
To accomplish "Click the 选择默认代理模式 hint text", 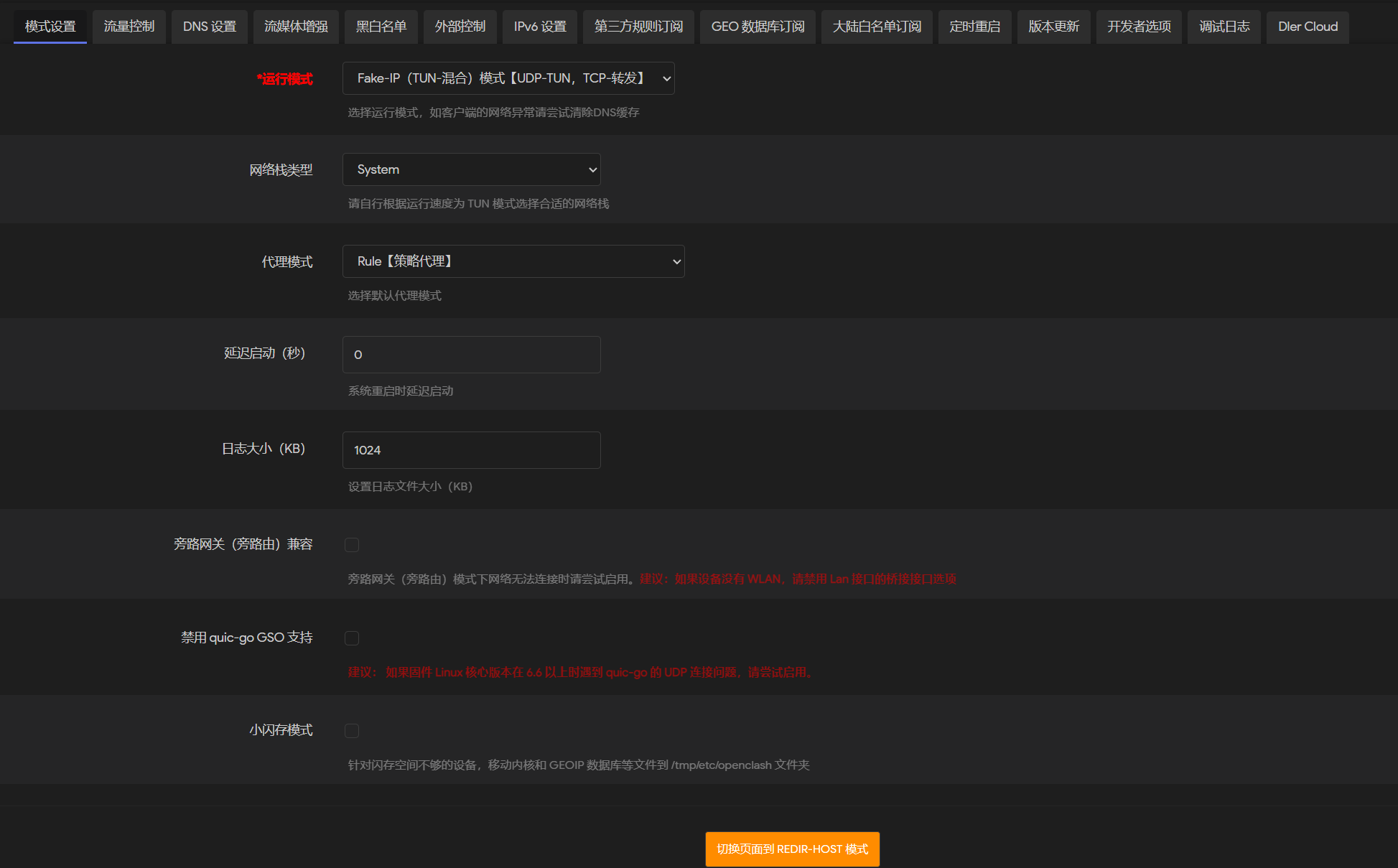I will tap(395, 296).
